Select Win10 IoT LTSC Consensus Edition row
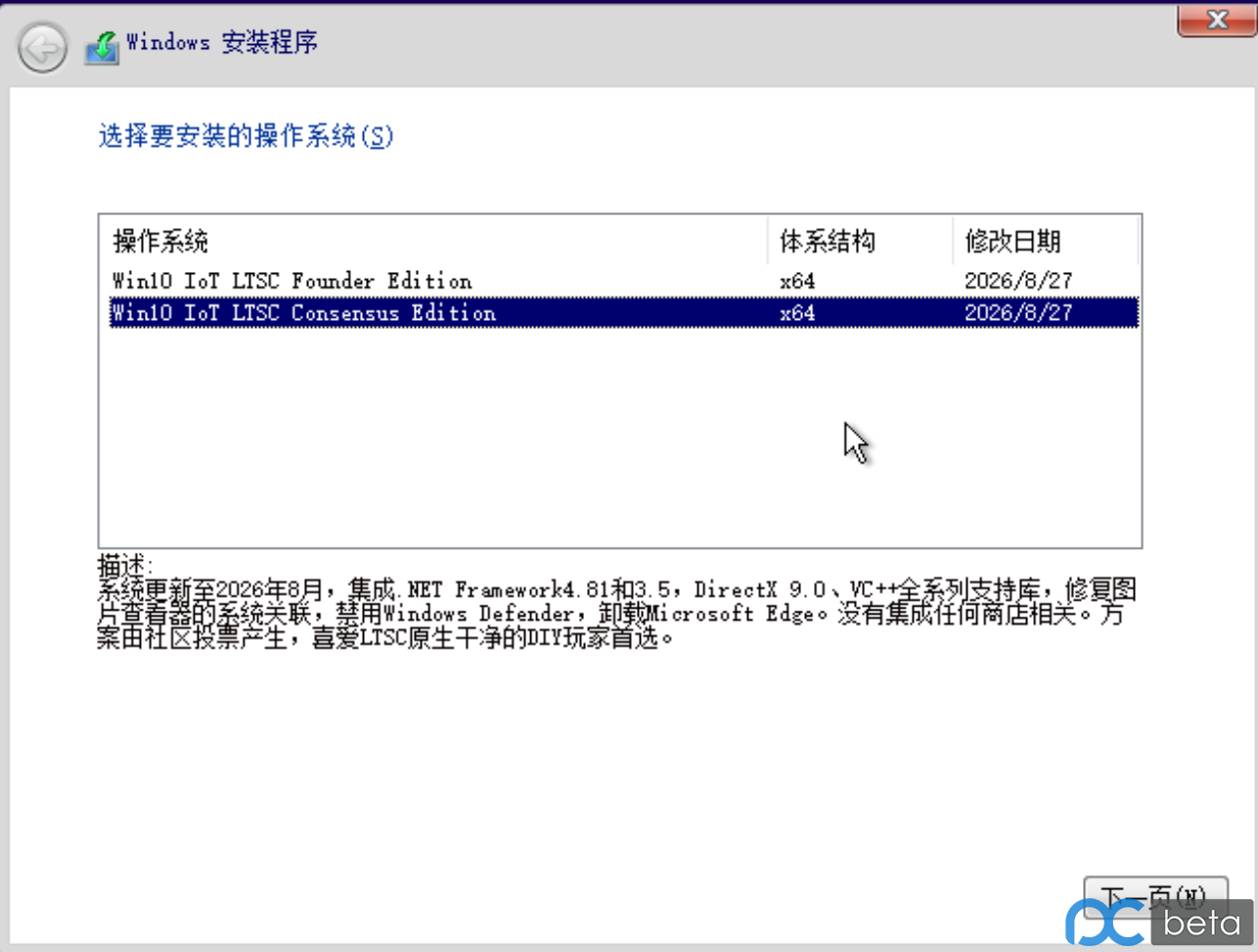The height and width of the screenshot is (952, 1258). pos(624,313)
